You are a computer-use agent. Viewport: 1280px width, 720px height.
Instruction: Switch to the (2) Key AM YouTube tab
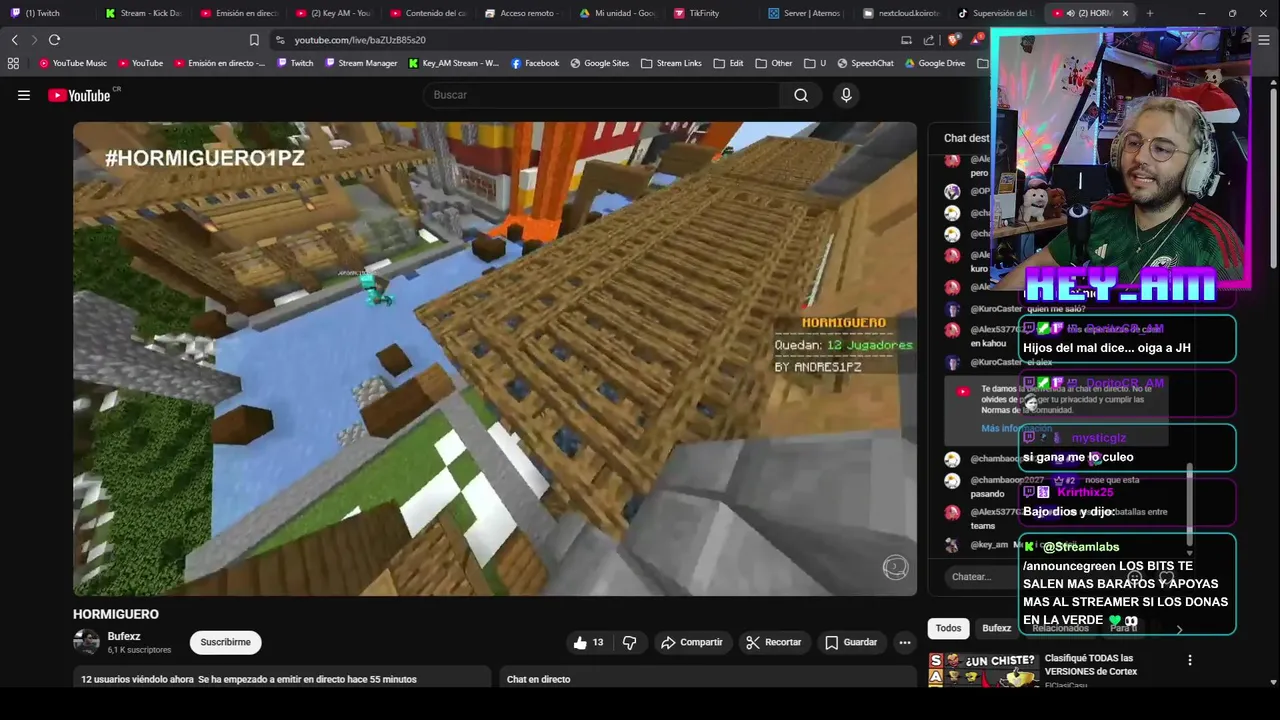tap(335, 13)
